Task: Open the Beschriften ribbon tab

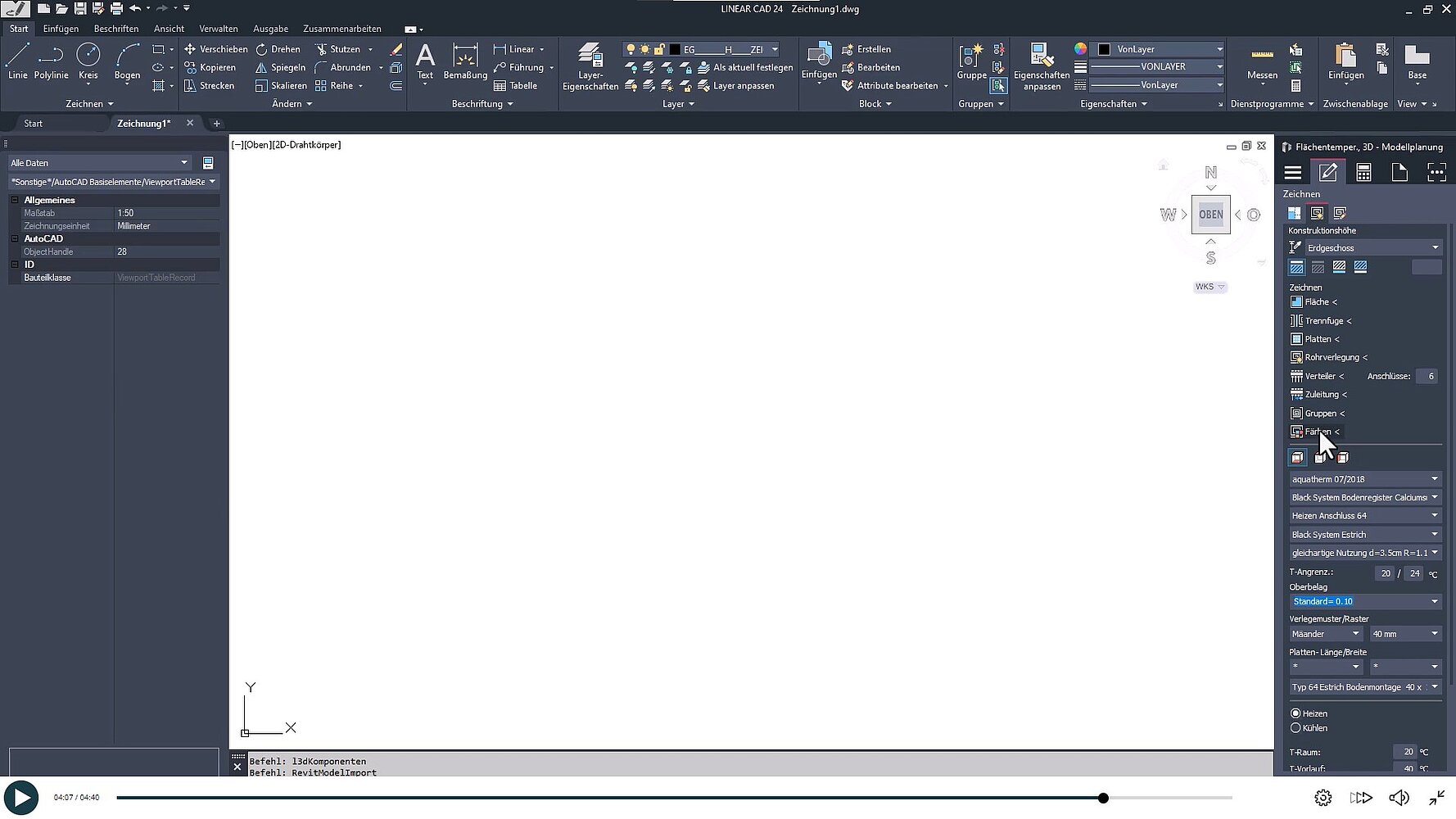Action: click(116, 29)
